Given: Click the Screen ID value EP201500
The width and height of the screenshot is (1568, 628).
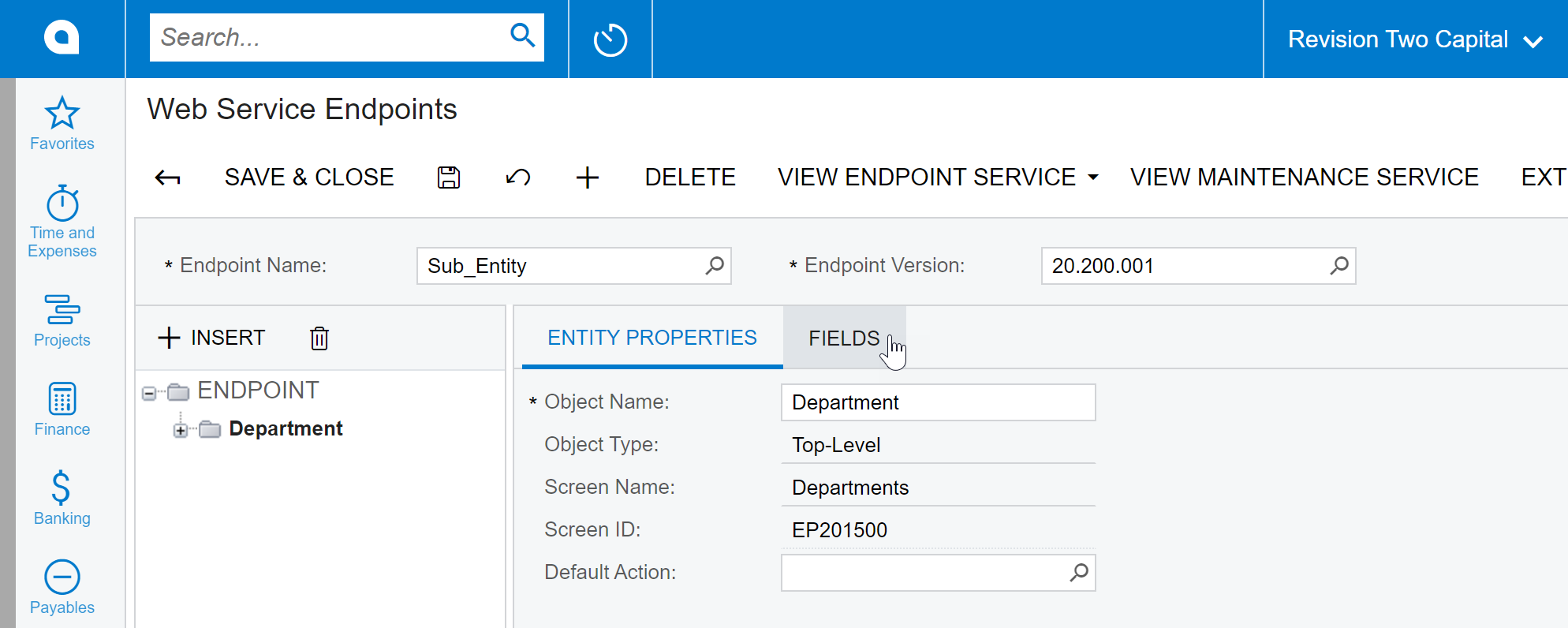Looking at the screenshot, I should 839,530.
